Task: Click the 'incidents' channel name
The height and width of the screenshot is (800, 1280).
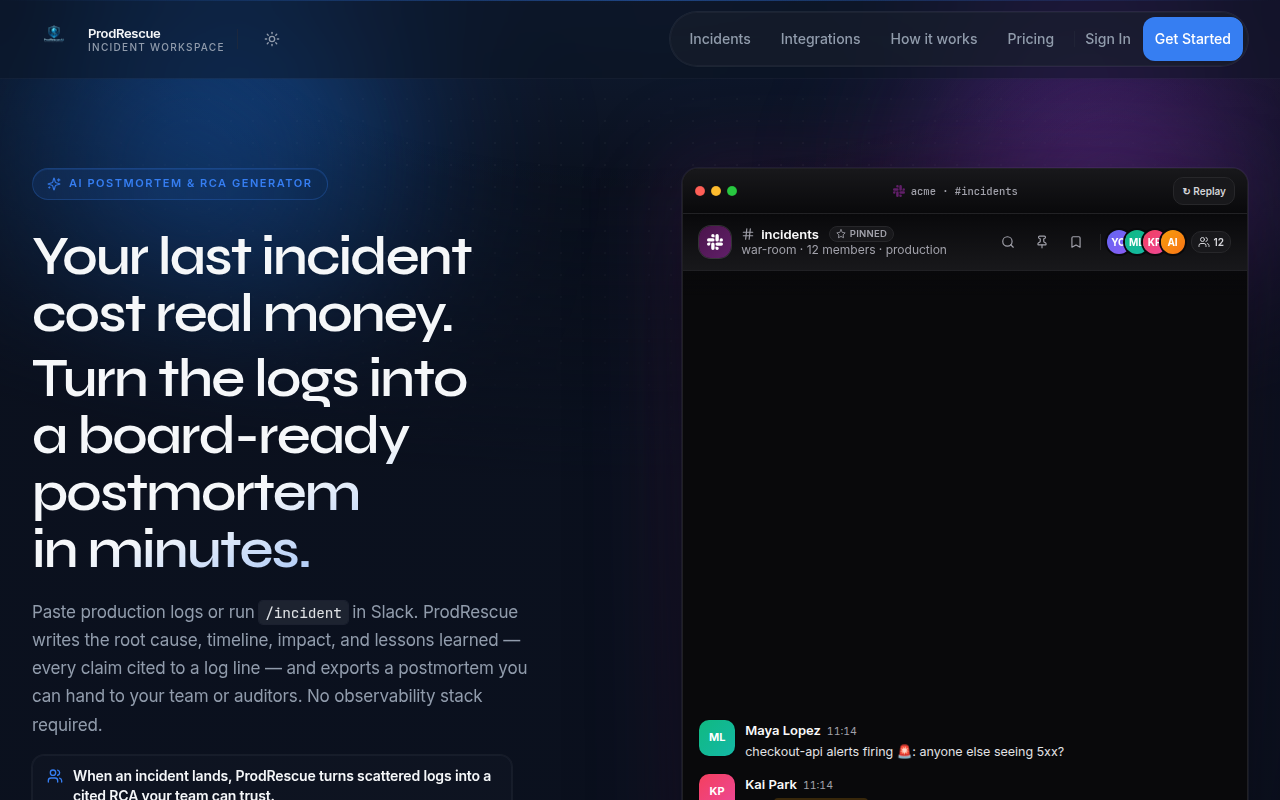Action: [790, 234]
